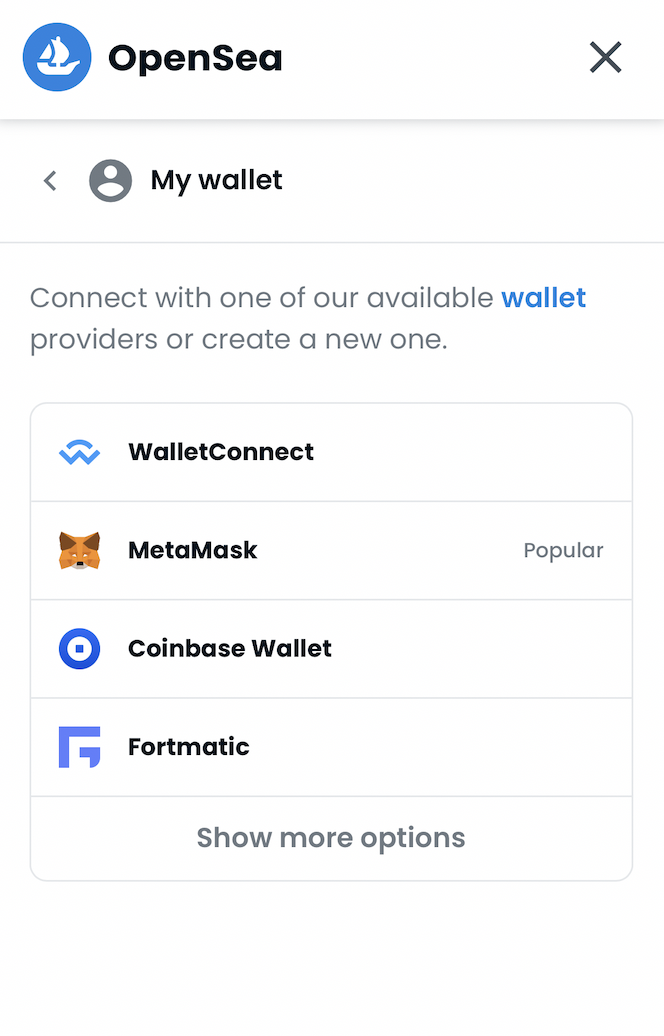Select the My wallet heading
Viewport: 664px width, 1036px height.
(216, 180)
